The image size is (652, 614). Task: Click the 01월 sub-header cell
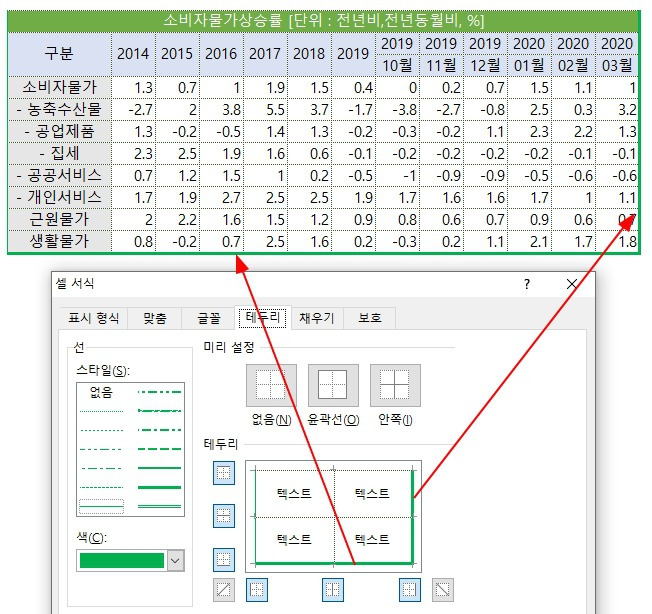click(x=529, y=65)
